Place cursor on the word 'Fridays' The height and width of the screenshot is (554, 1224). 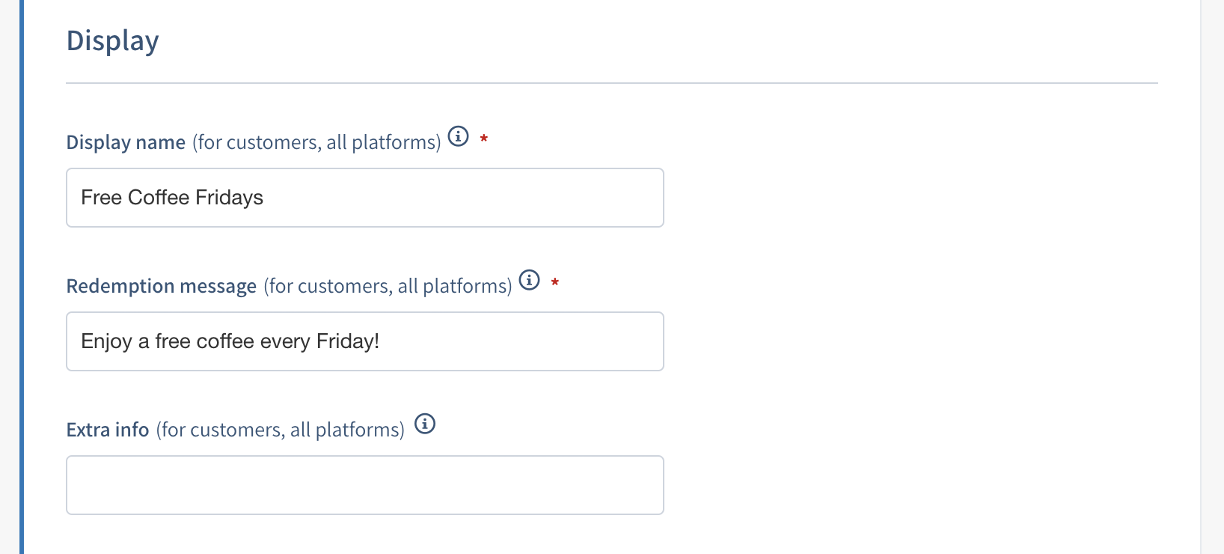(x=229, y=198)
